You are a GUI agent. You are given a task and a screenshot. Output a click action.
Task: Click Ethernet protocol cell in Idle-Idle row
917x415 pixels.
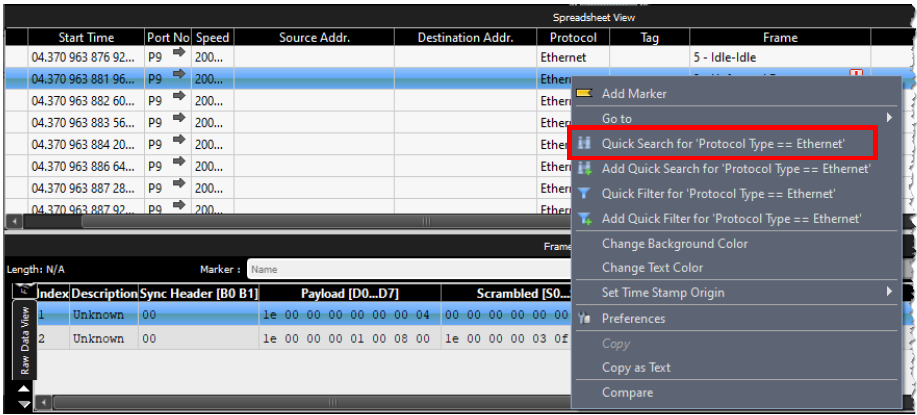tap(573, 57)
